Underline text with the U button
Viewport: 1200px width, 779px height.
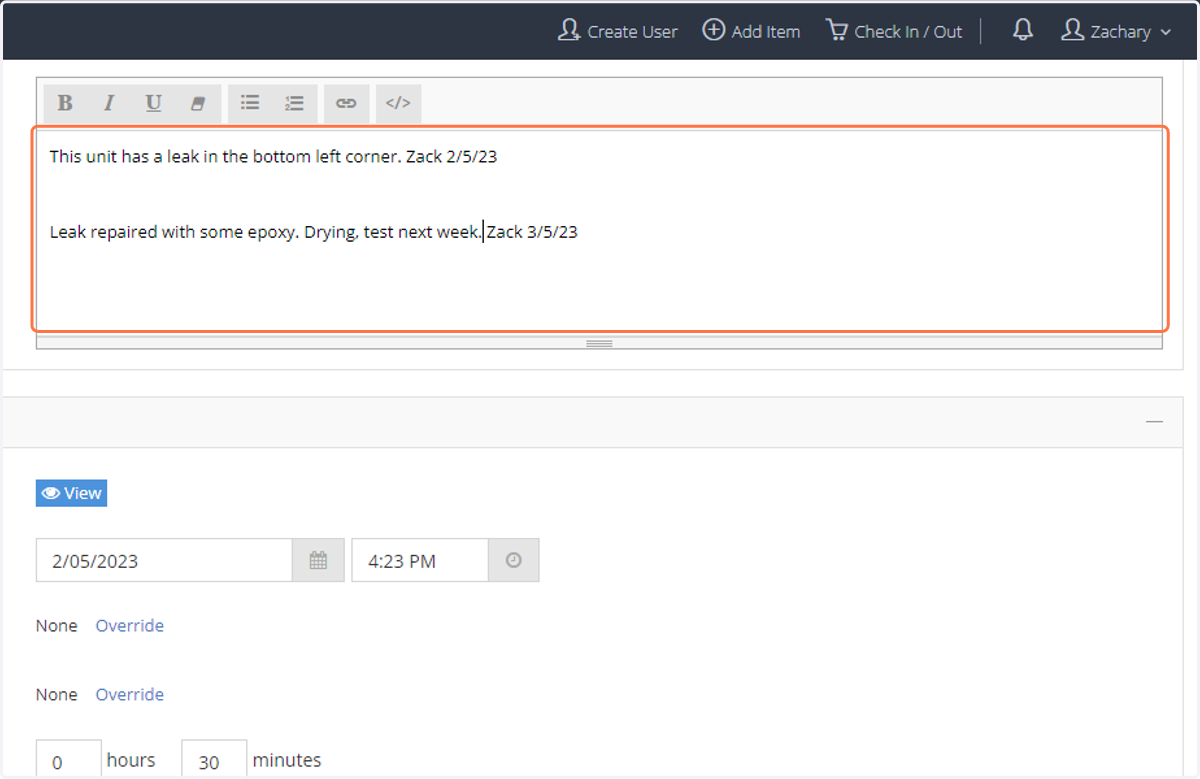tap(153, 103)
